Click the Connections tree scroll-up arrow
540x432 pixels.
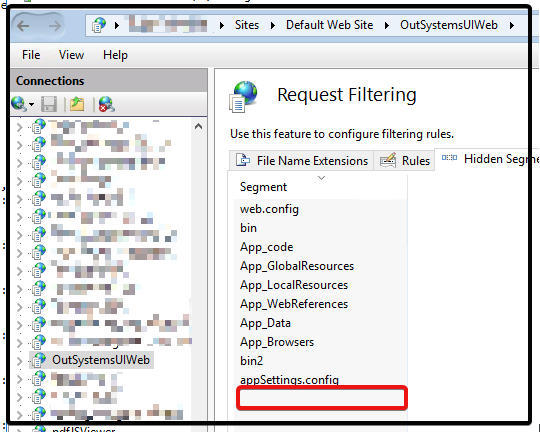coord(198,126)
